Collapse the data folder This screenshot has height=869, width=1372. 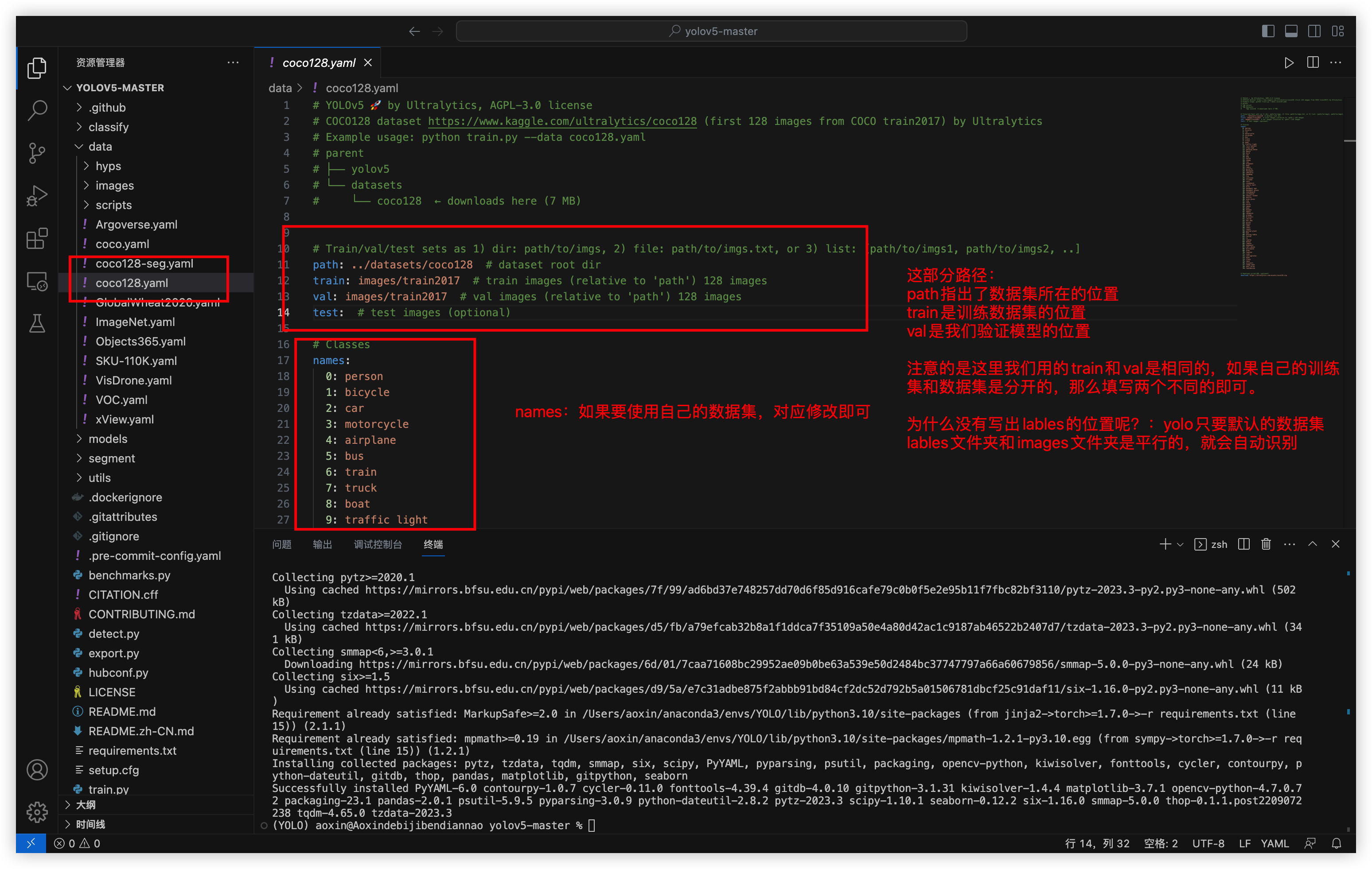click(100, 146)
